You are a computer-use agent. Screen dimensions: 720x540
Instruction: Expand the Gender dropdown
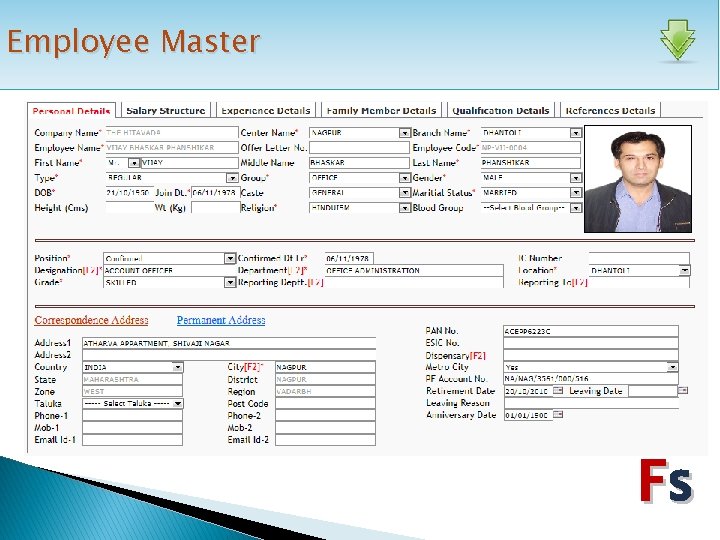pyautogui.click(x=575, y=178)
